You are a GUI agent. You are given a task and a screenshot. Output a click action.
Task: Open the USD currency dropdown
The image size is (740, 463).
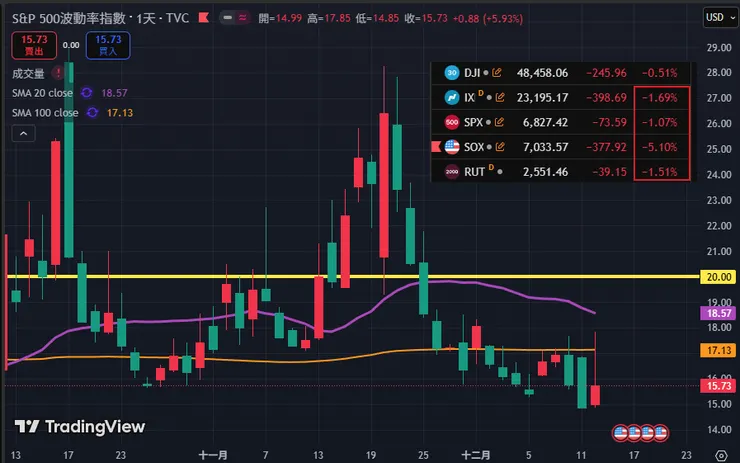tap(720, 17)
